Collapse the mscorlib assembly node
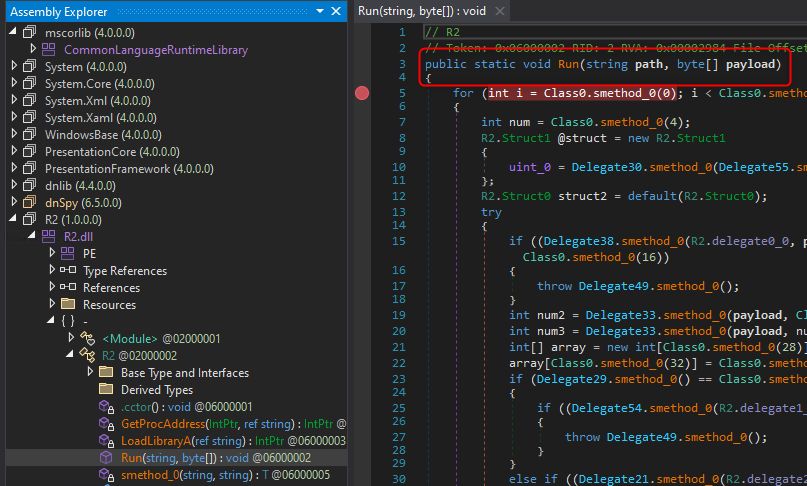The width and height of the screenshot is (807, 486). pyautogui.click(x=13, y=31)
